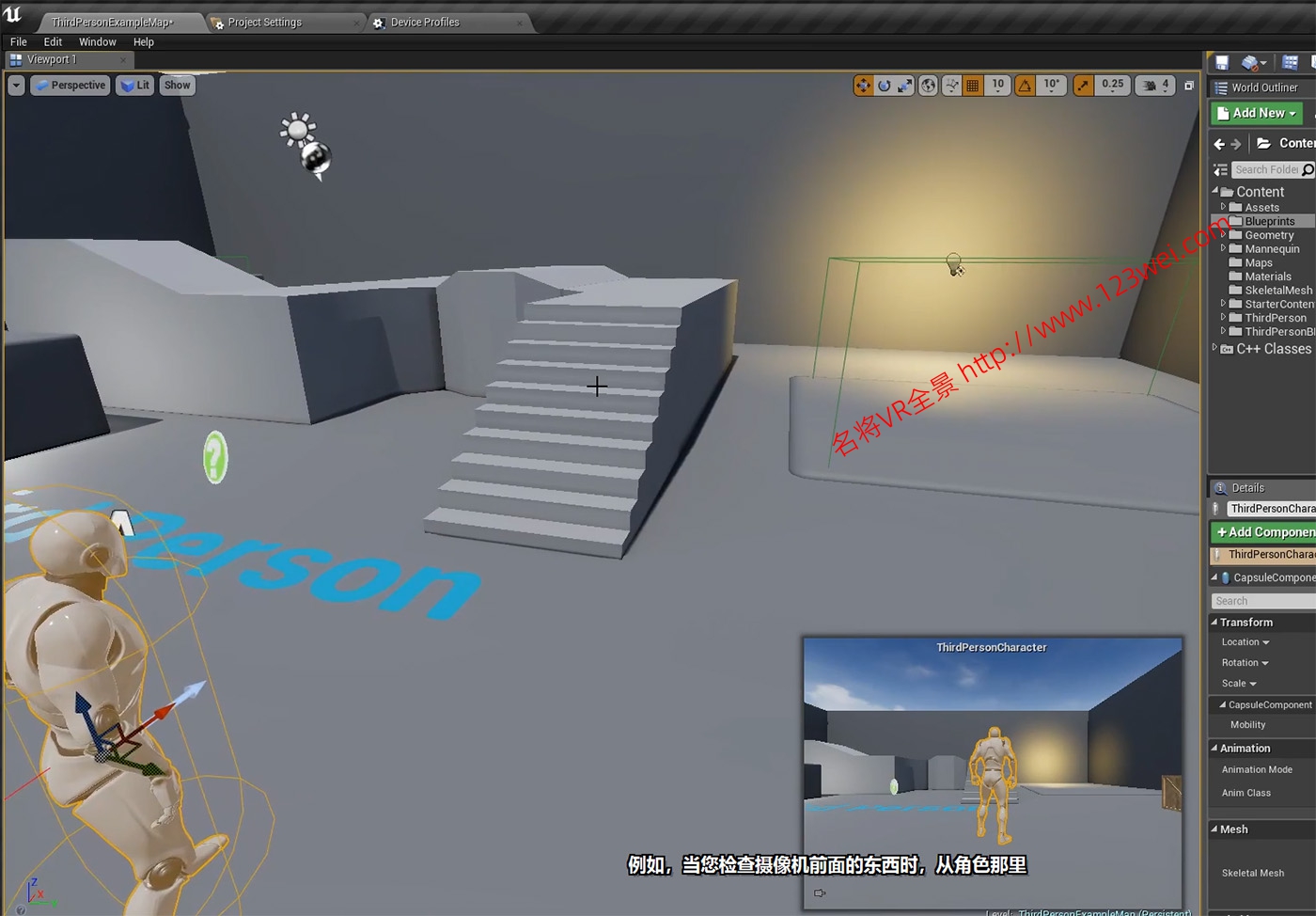Select the translate (move) gizmo tool
The height and width of the screenshot is (916, 1316).
[863, 86]
